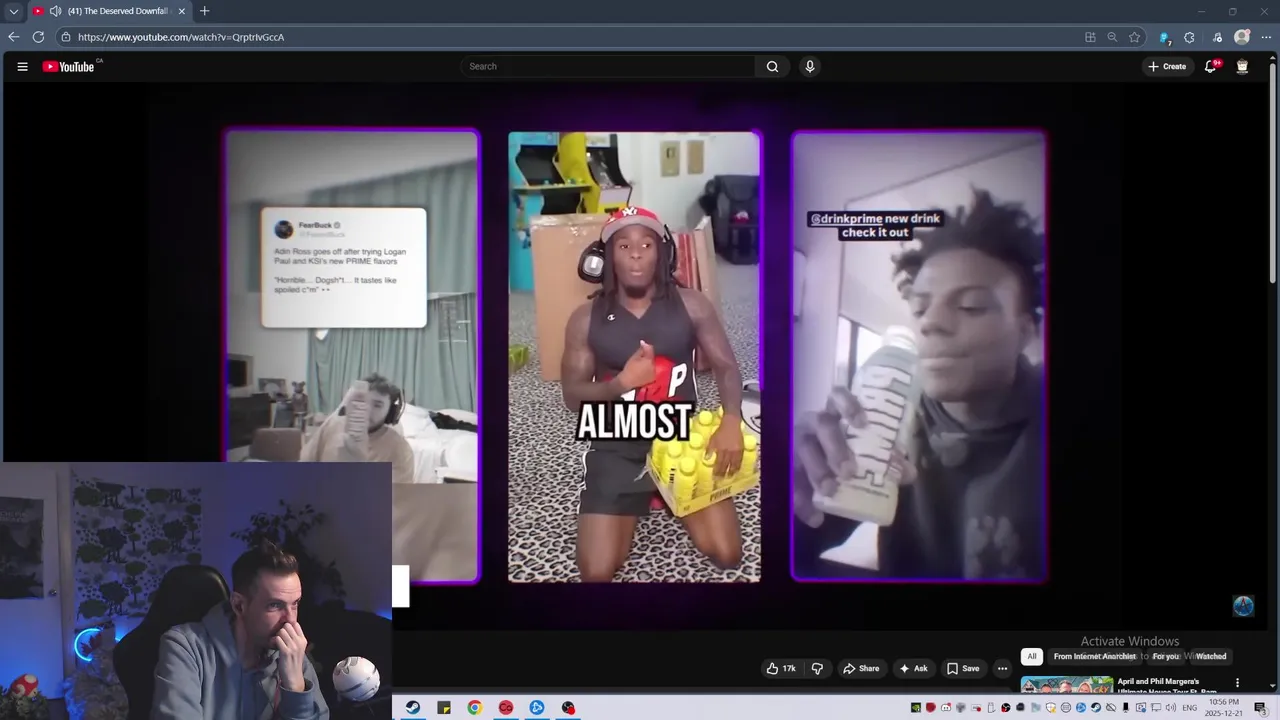
Task: Open a new browser tab
Action: (x=204, y=11)
